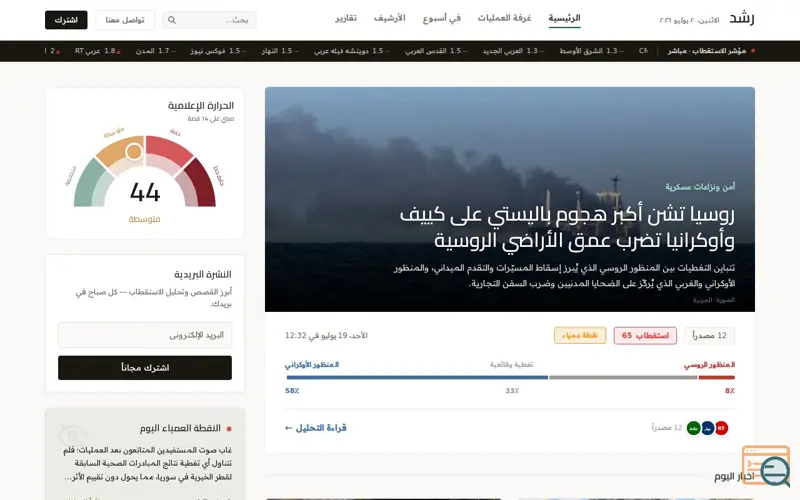
Task: Click the الحرارة الإعلامية widget title
Action: pyautogui.click(x=201, y=106)
